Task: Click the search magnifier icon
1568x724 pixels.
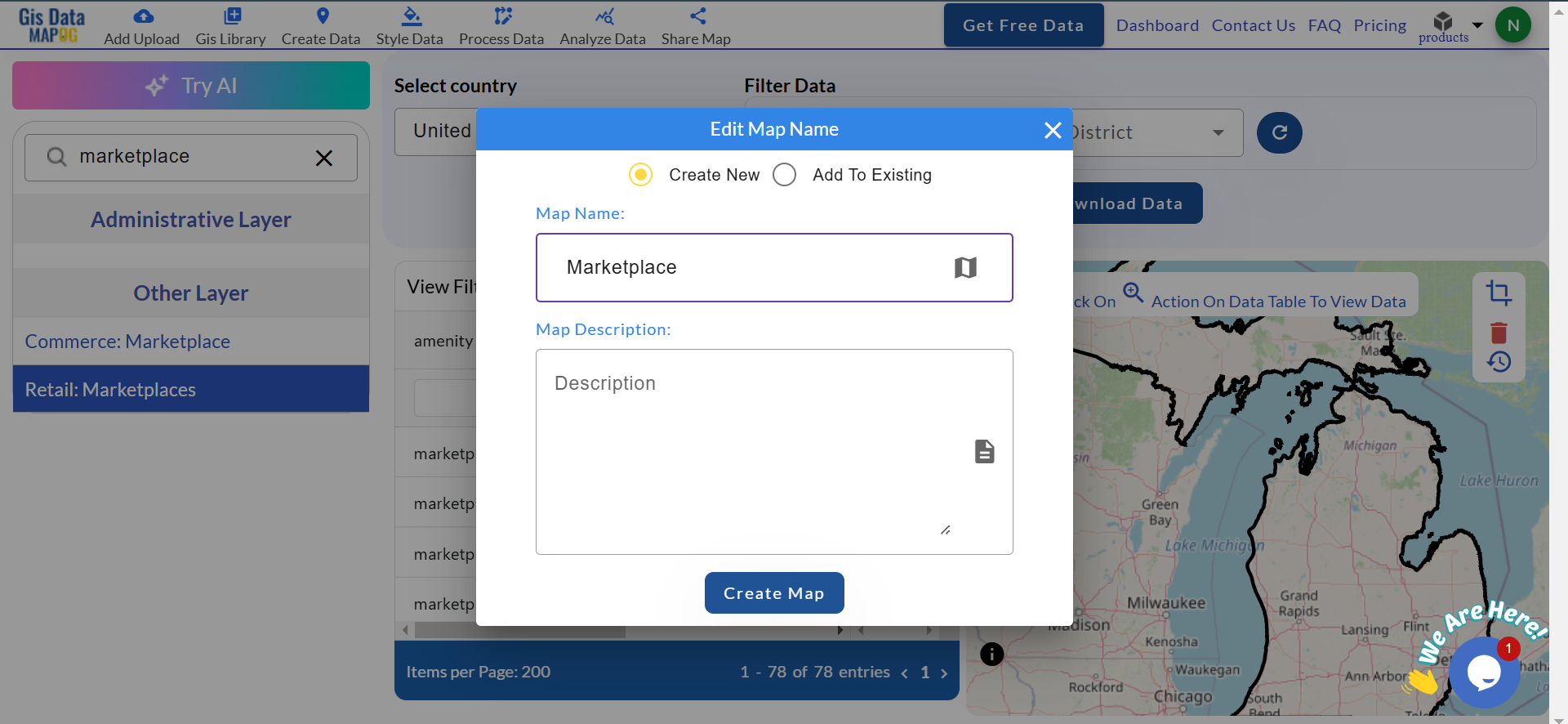Action: pyautogui.click(x=56, y=157)
